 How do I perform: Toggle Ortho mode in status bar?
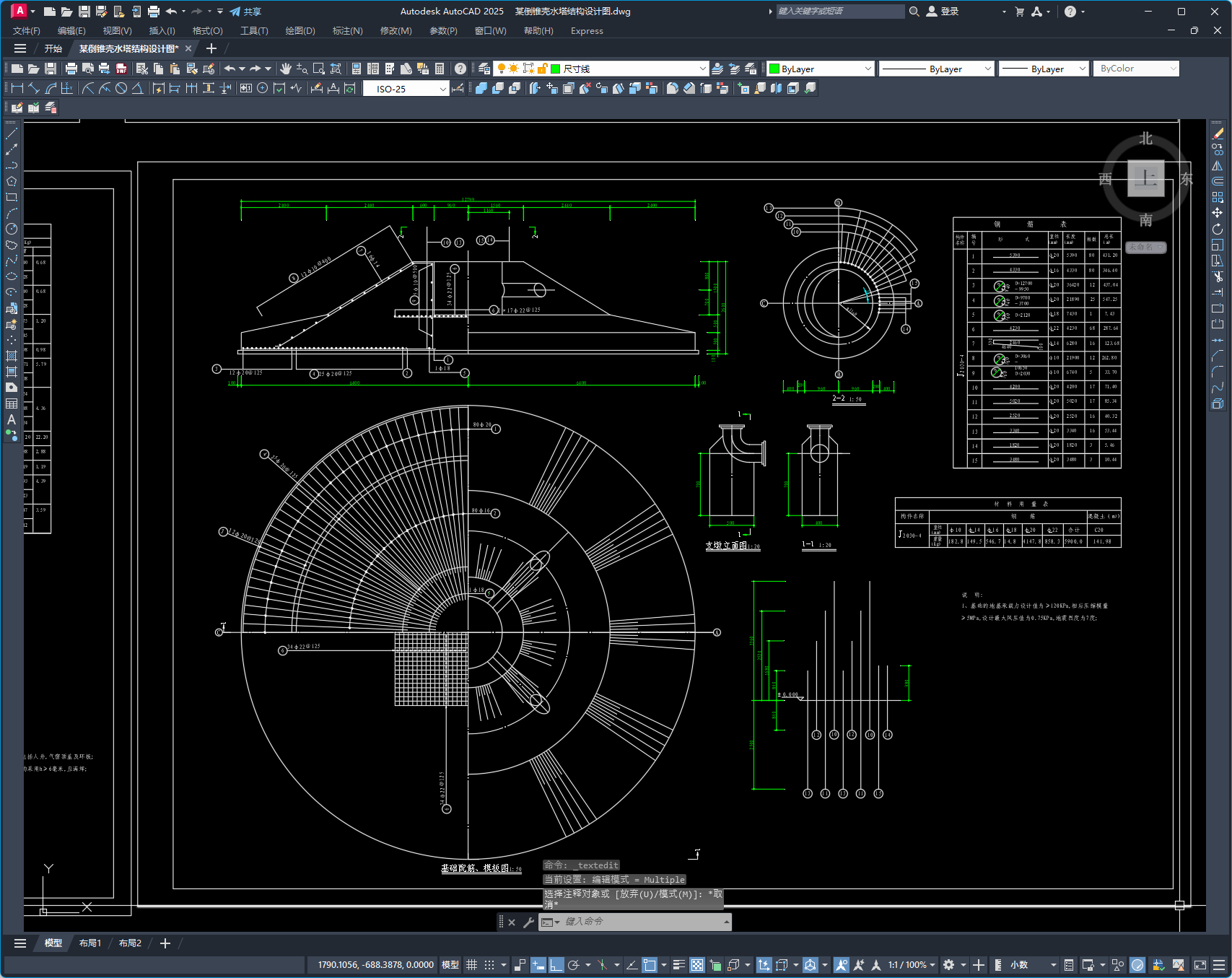pos(556,965)
